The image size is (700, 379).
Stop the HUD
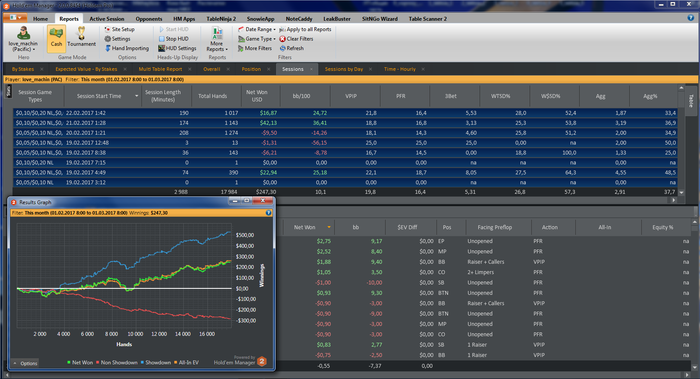coord(174,39)
